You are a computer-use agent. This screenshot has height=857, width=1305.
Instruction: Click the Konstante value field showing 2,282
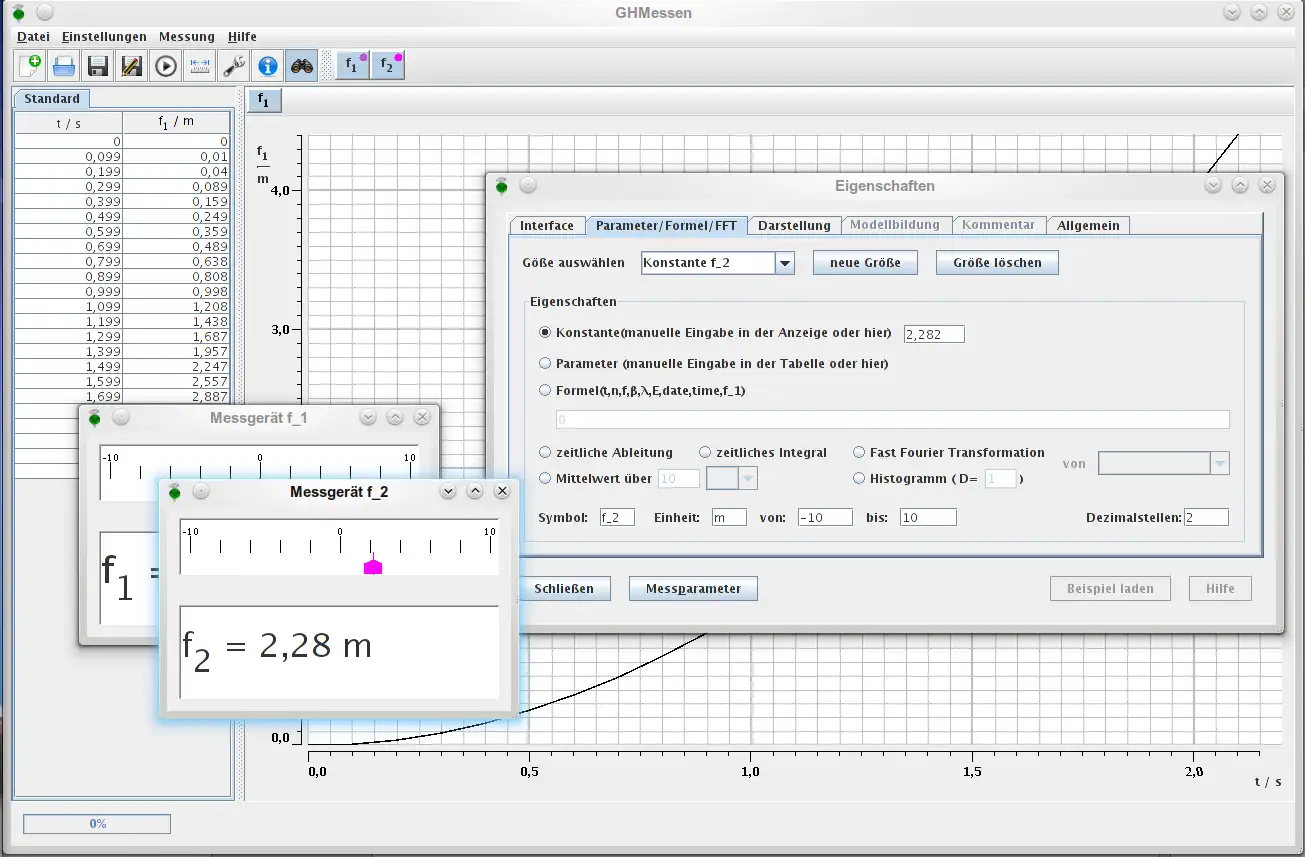point(934,333)
